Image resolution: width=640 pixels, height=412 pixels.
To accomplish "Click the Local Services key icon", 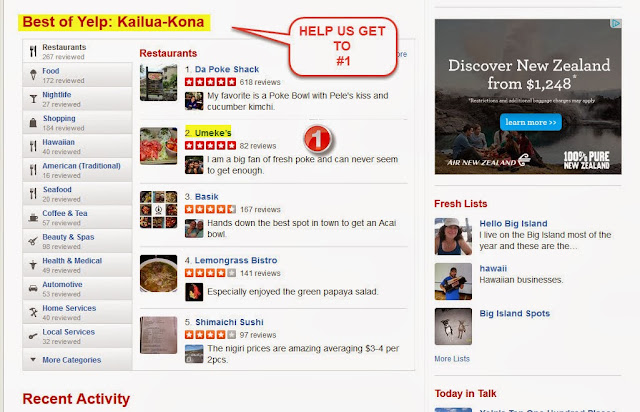I will tap(33, 336).
